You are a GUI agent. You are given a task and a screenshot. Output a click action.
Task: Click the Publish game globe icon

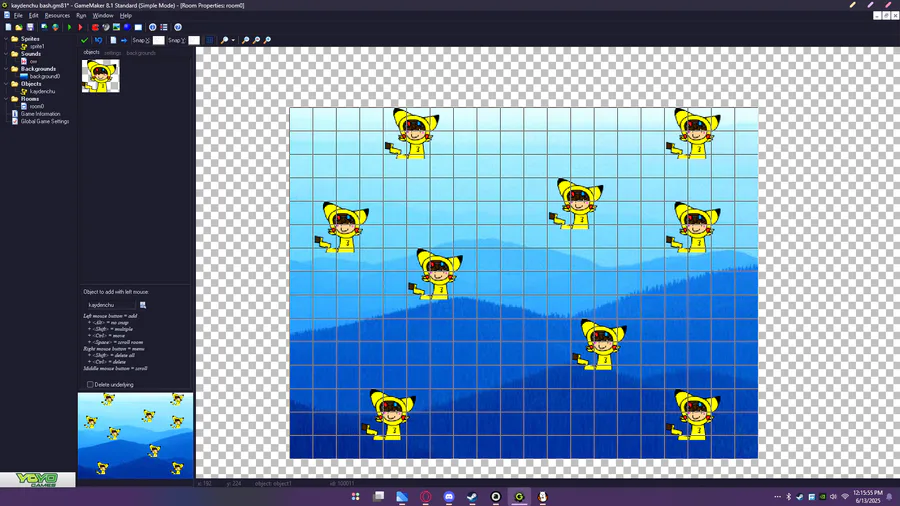pos(55,27)
